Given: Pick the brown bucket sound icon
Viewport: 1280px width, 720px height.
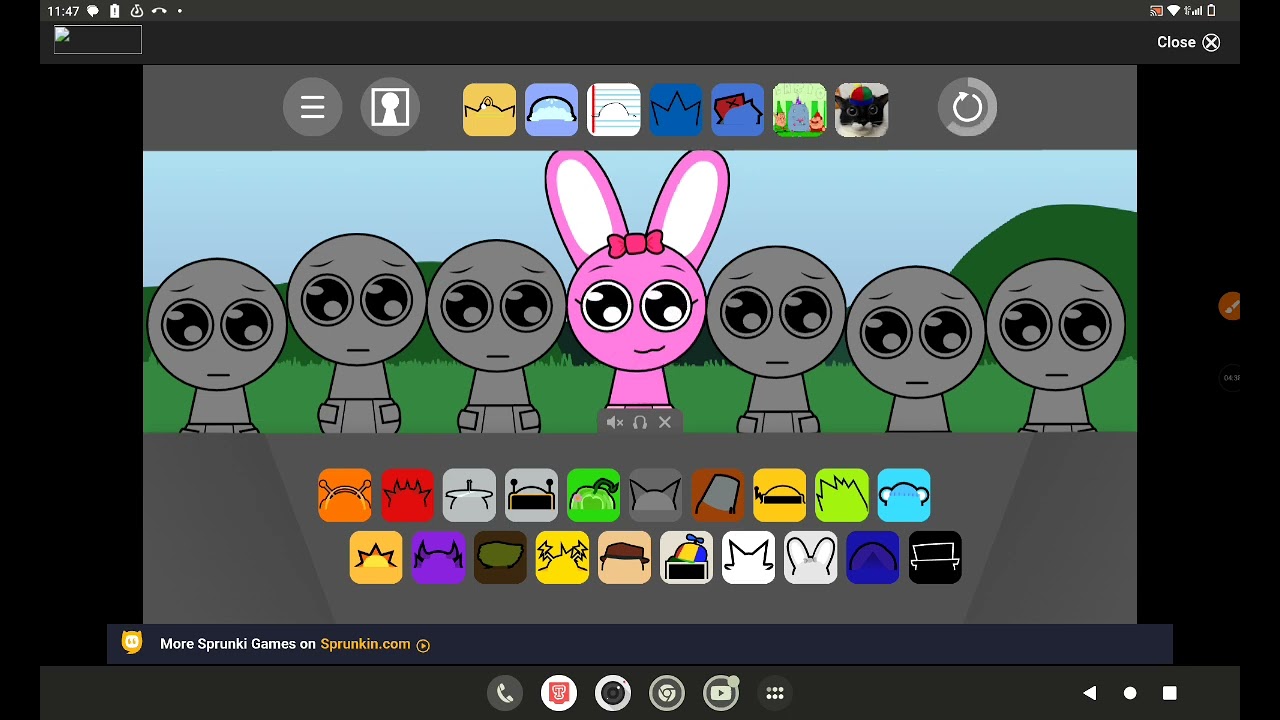Looking at the screenshot, I should (x=717, y=495).
